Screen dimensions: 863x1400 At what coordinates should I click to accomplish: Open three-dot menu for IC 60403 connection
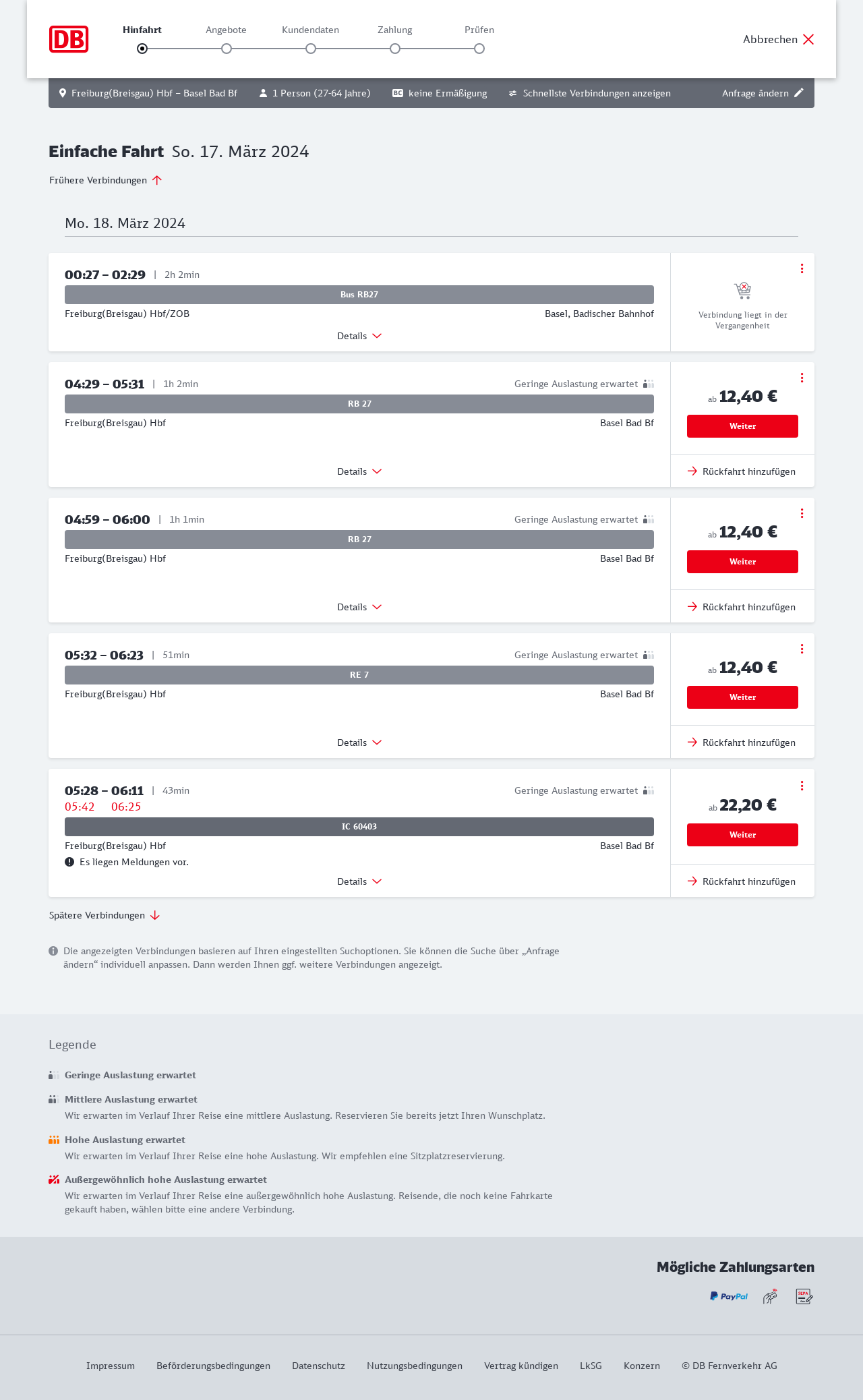tap(802, 786)
